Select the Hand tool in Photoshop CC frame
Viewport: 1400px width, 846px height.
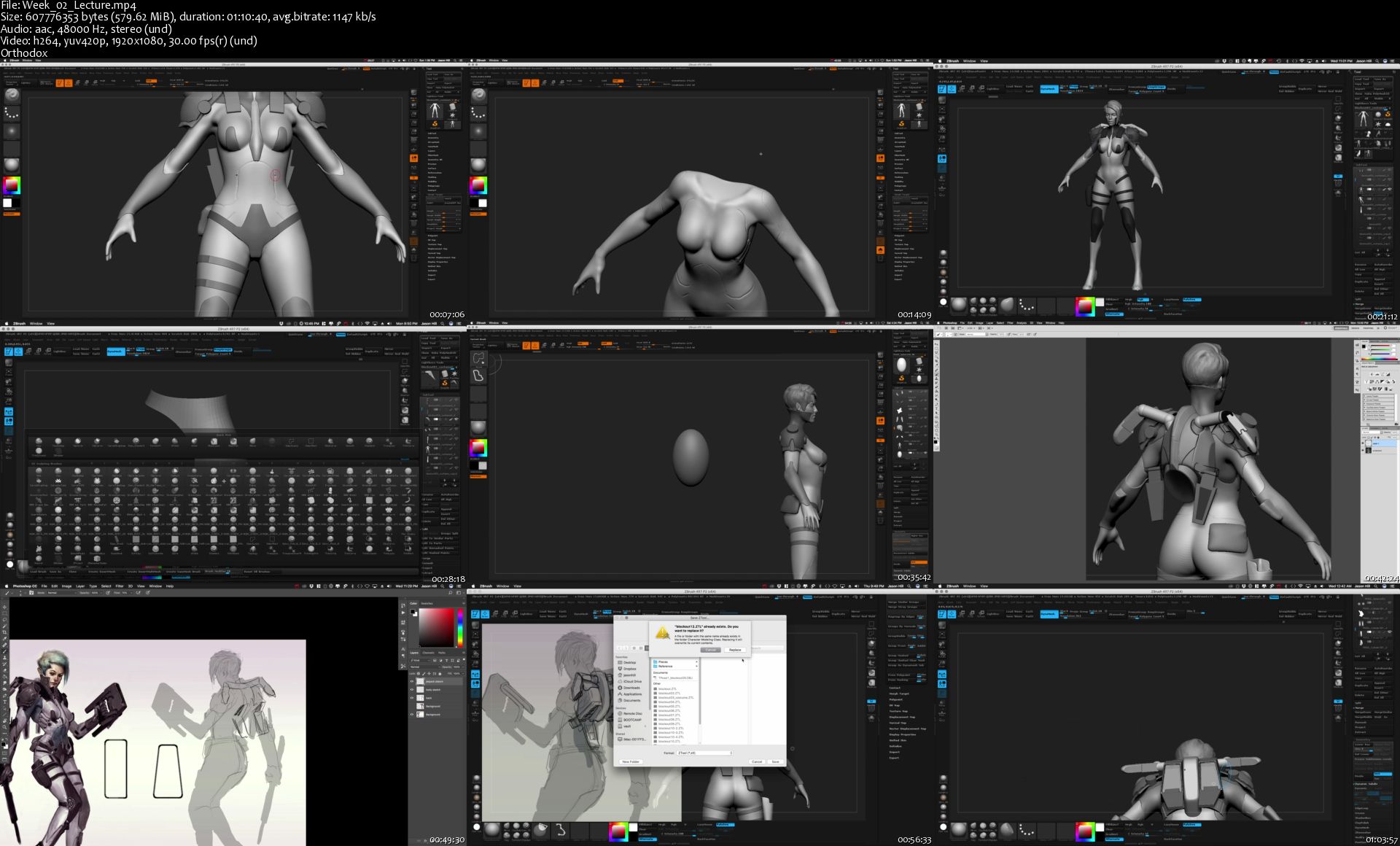[x=4, y=721]
